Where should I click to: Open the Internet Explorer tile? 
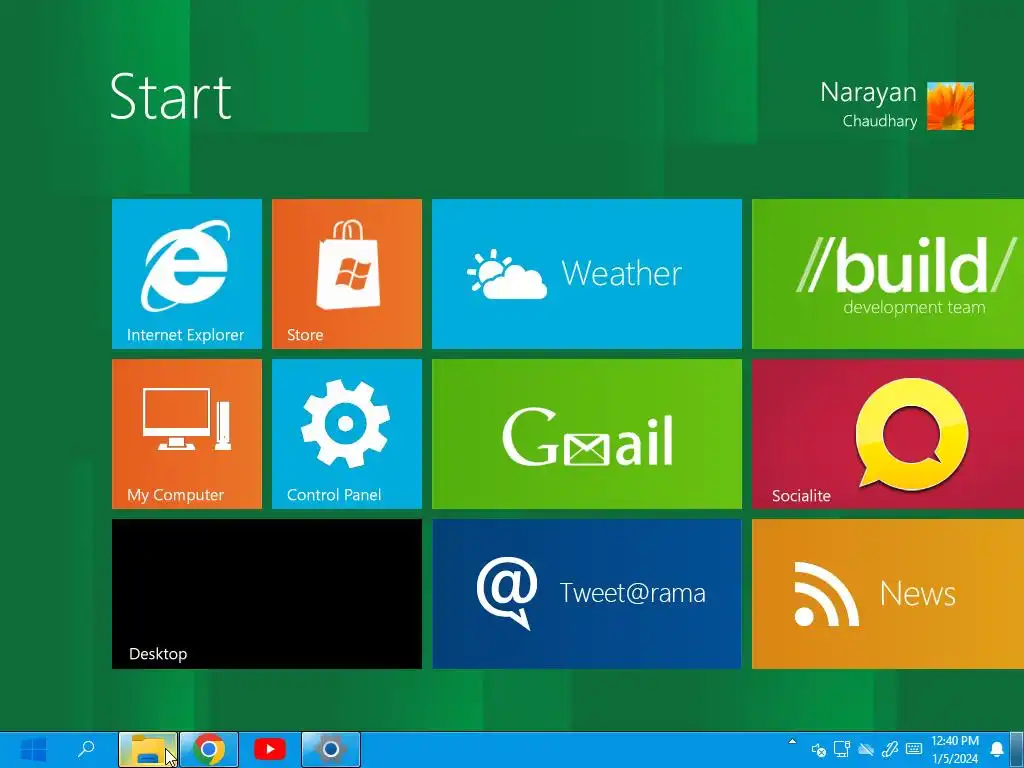pyautogui.click(x=187, y=274)
